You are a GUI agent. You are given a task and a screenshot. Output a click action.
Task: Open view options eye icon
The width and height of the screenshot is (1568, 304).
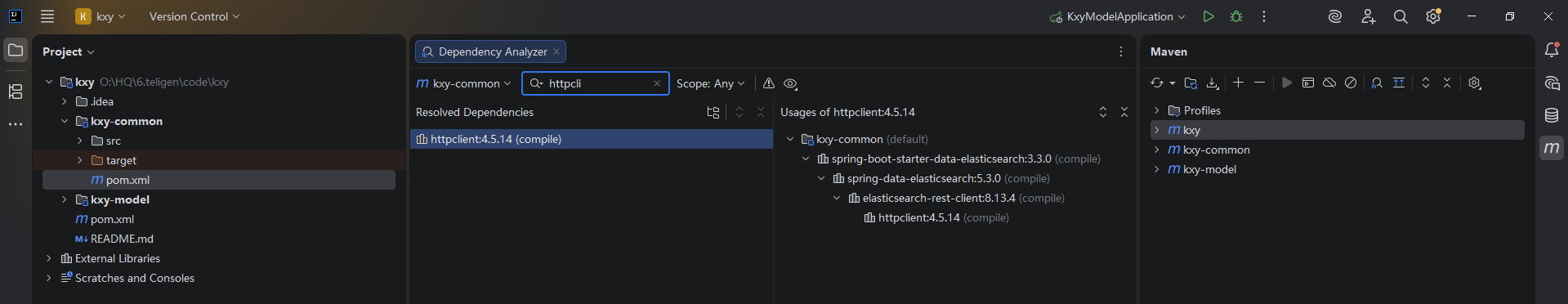point(791,83)
